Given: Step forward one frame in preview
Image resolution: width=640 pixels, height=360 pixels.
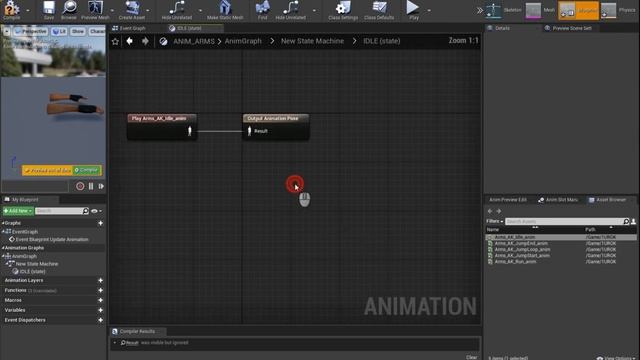Looking at the screenshot, I should 101,186.
